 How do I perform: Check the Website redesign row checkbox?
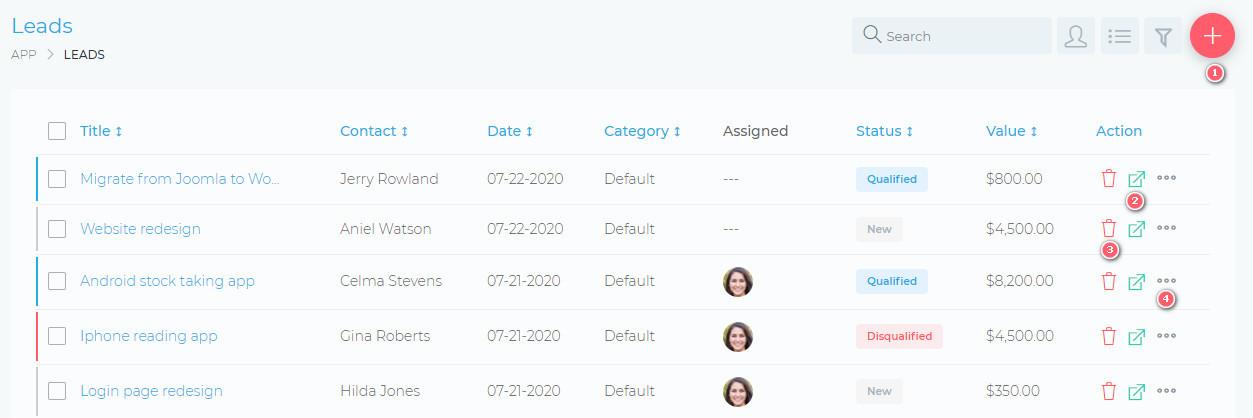tap(57, 229)
